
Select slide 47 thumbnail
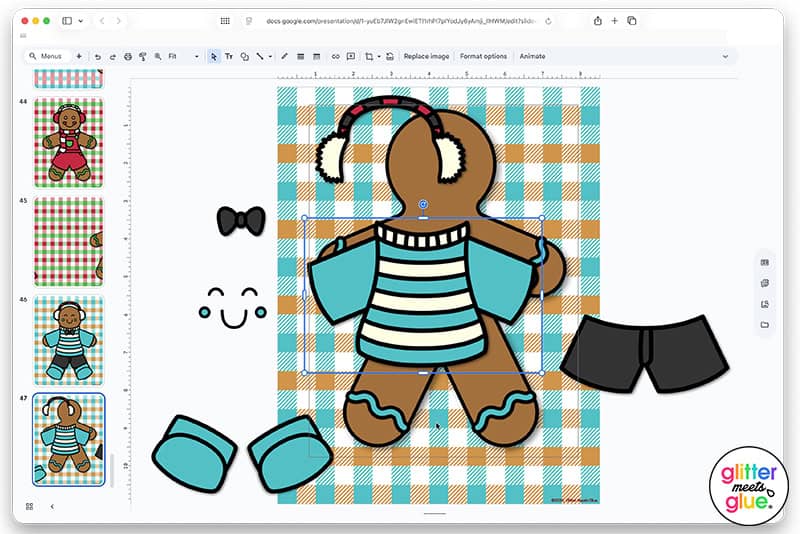tap(68, 440)
